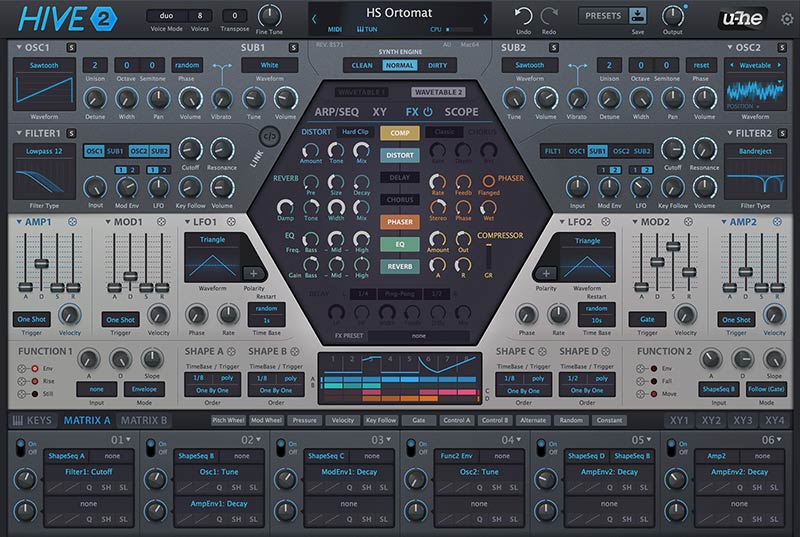Click the LFO1 polarity plus icon
This screenshot has height=537, width=800.
253,274
